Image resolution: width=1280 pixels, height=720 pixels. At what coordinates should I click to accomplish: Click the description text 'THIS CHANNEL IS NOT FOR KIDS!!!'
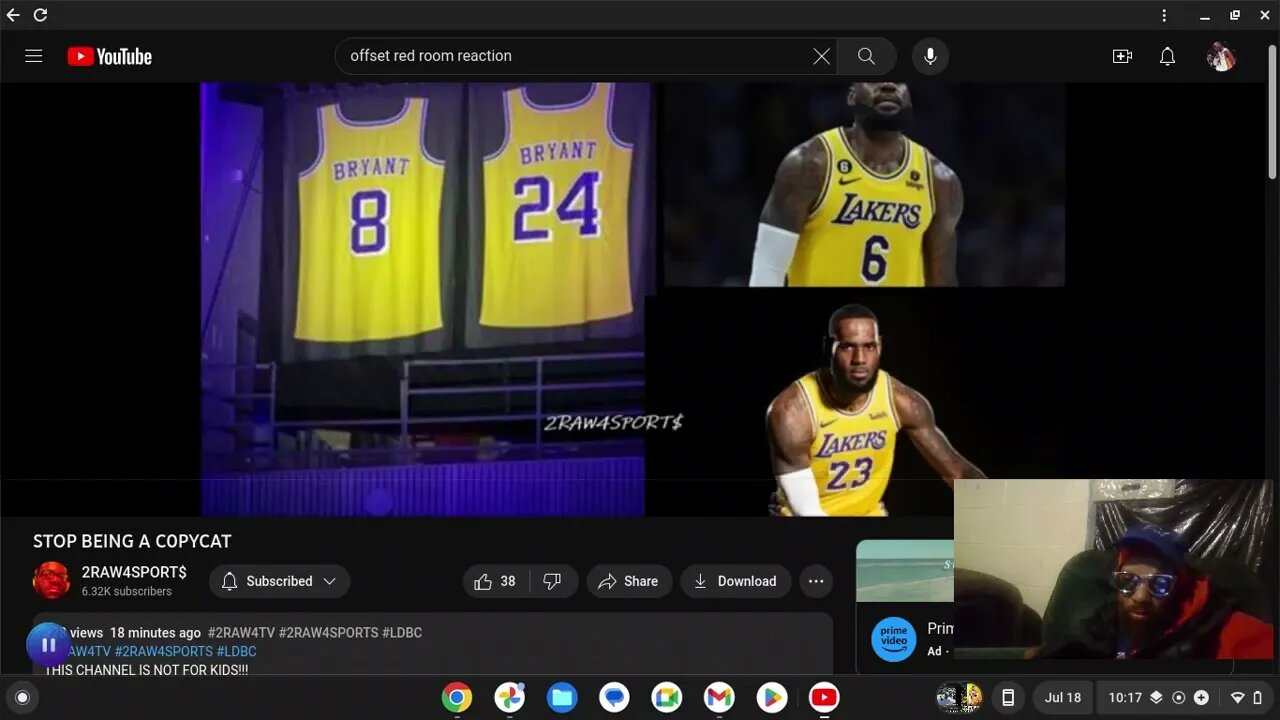146,670
